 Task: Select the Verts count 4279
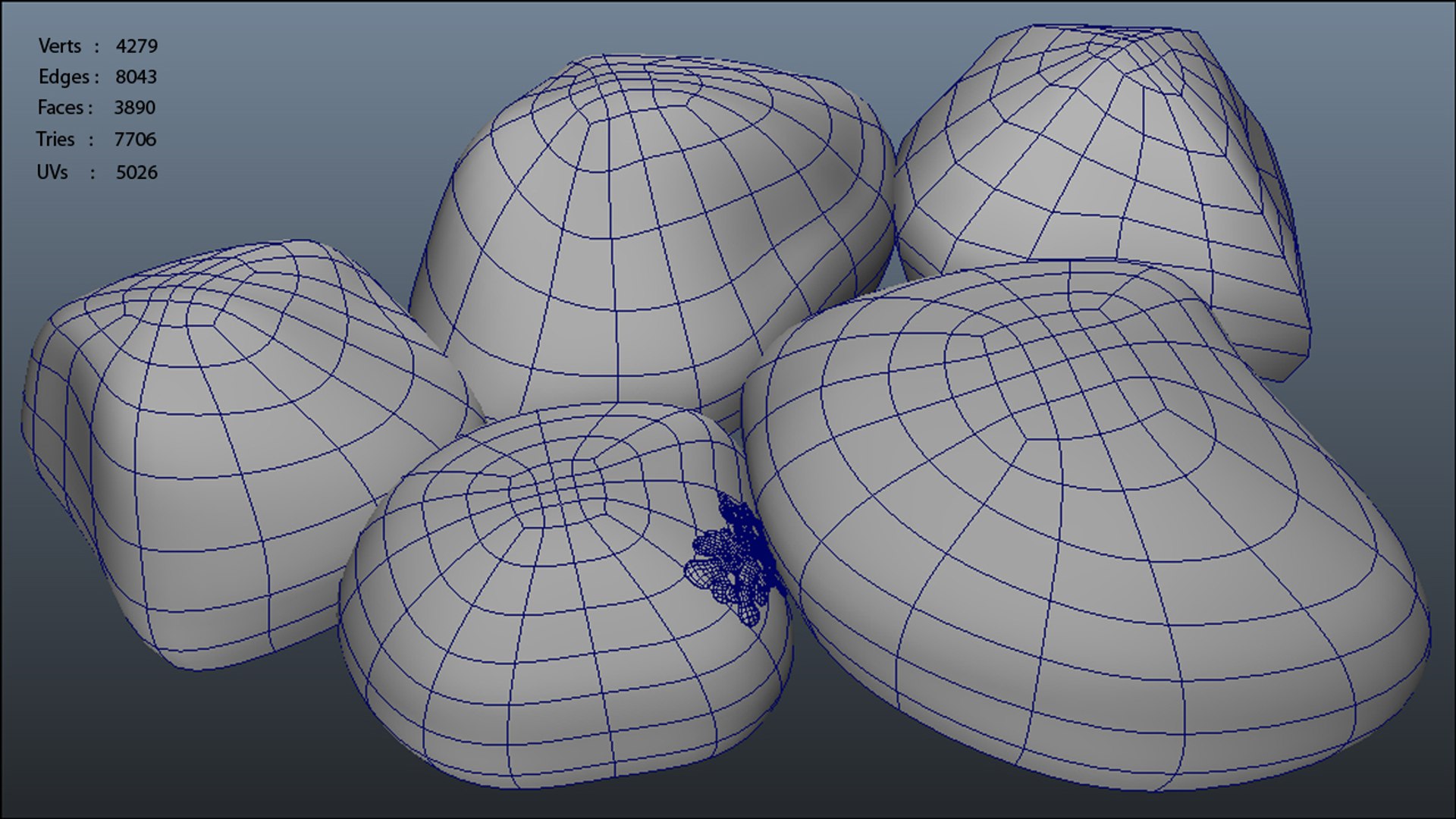136,46
